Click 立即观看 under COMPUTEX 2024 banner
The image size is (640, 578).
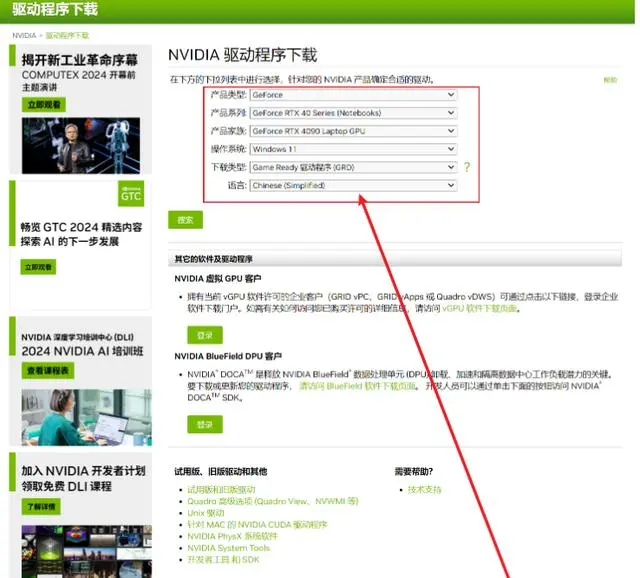pos(44,104)
